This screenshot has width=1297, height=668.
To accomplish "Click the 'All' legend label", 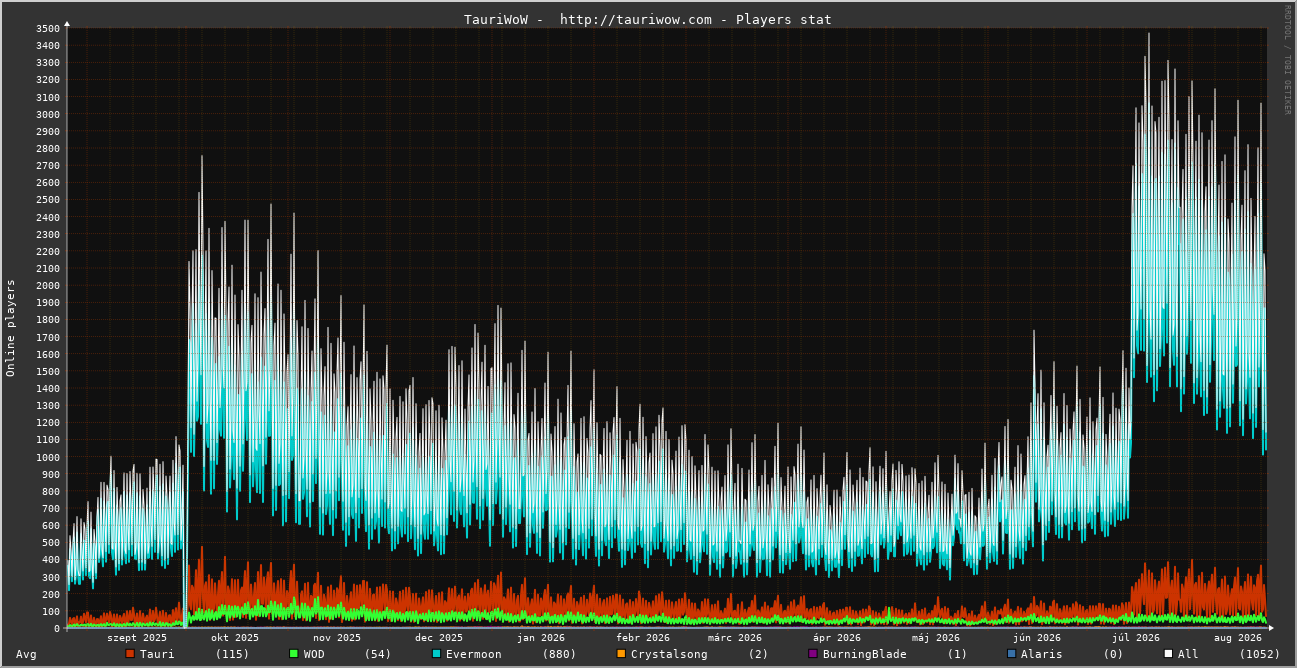I will pyautogui.click(x=1188, y=654).
